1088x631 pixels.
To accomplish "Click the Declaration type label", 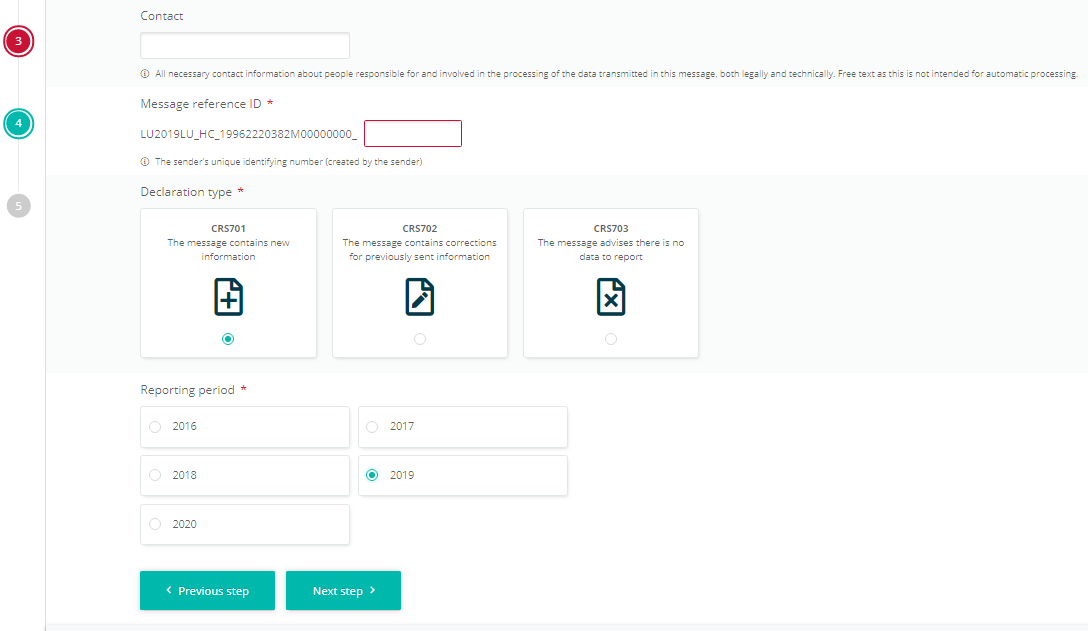I will [186, 192].
